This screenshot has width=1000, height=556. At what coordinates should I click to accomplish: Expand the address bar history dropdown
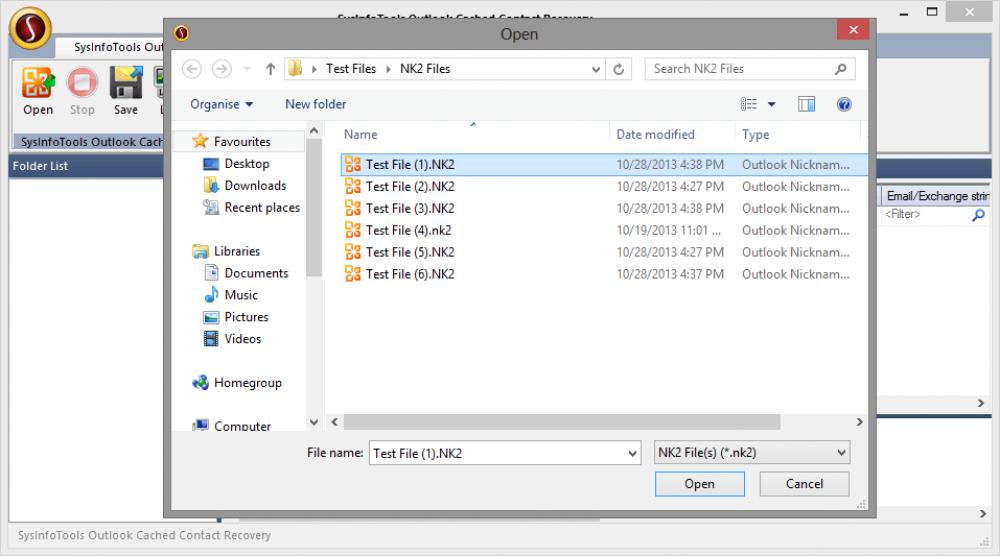596,69
